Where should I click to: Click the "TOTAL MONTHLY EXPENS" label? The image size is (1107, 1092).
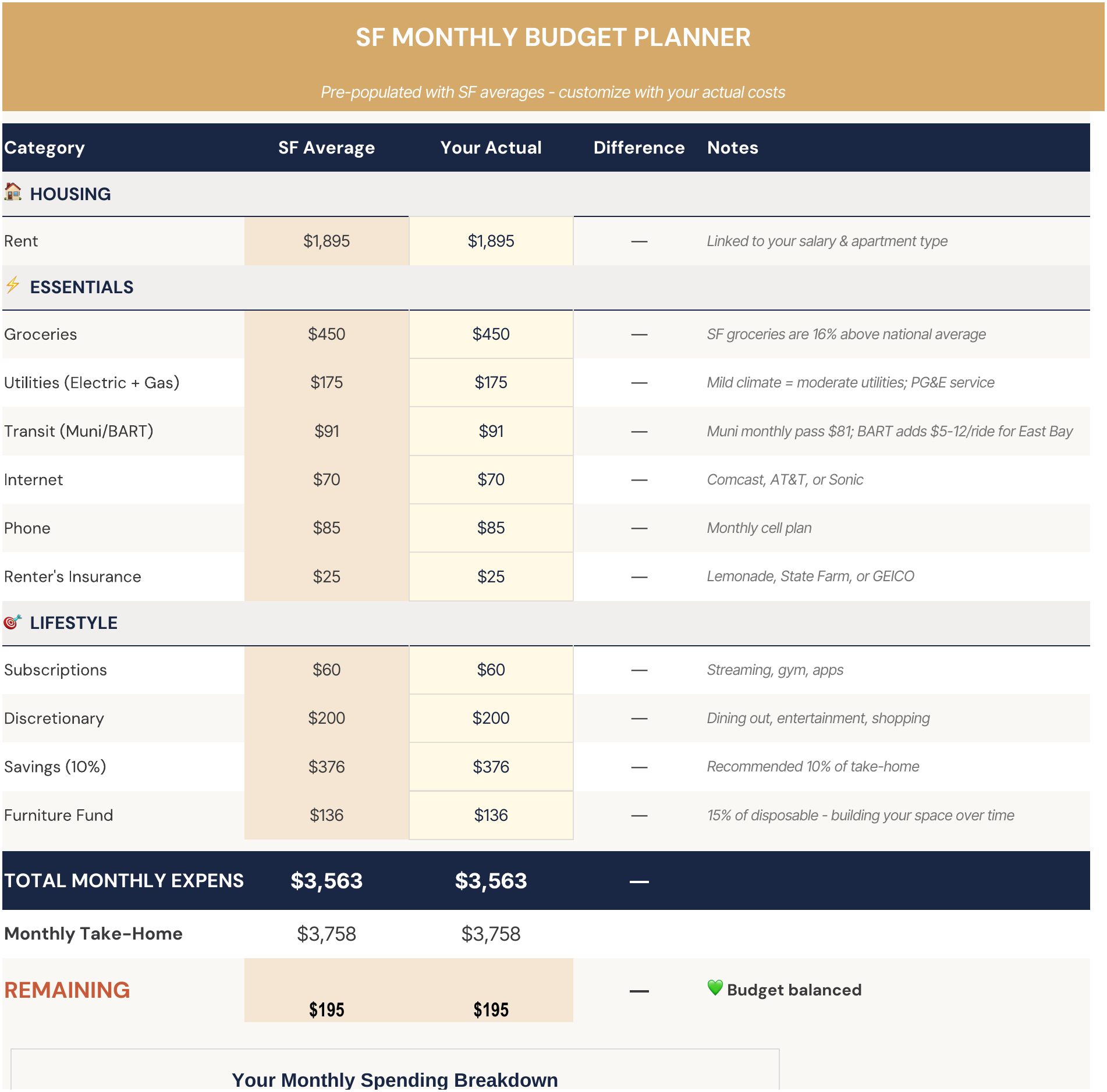pos(123,881)
